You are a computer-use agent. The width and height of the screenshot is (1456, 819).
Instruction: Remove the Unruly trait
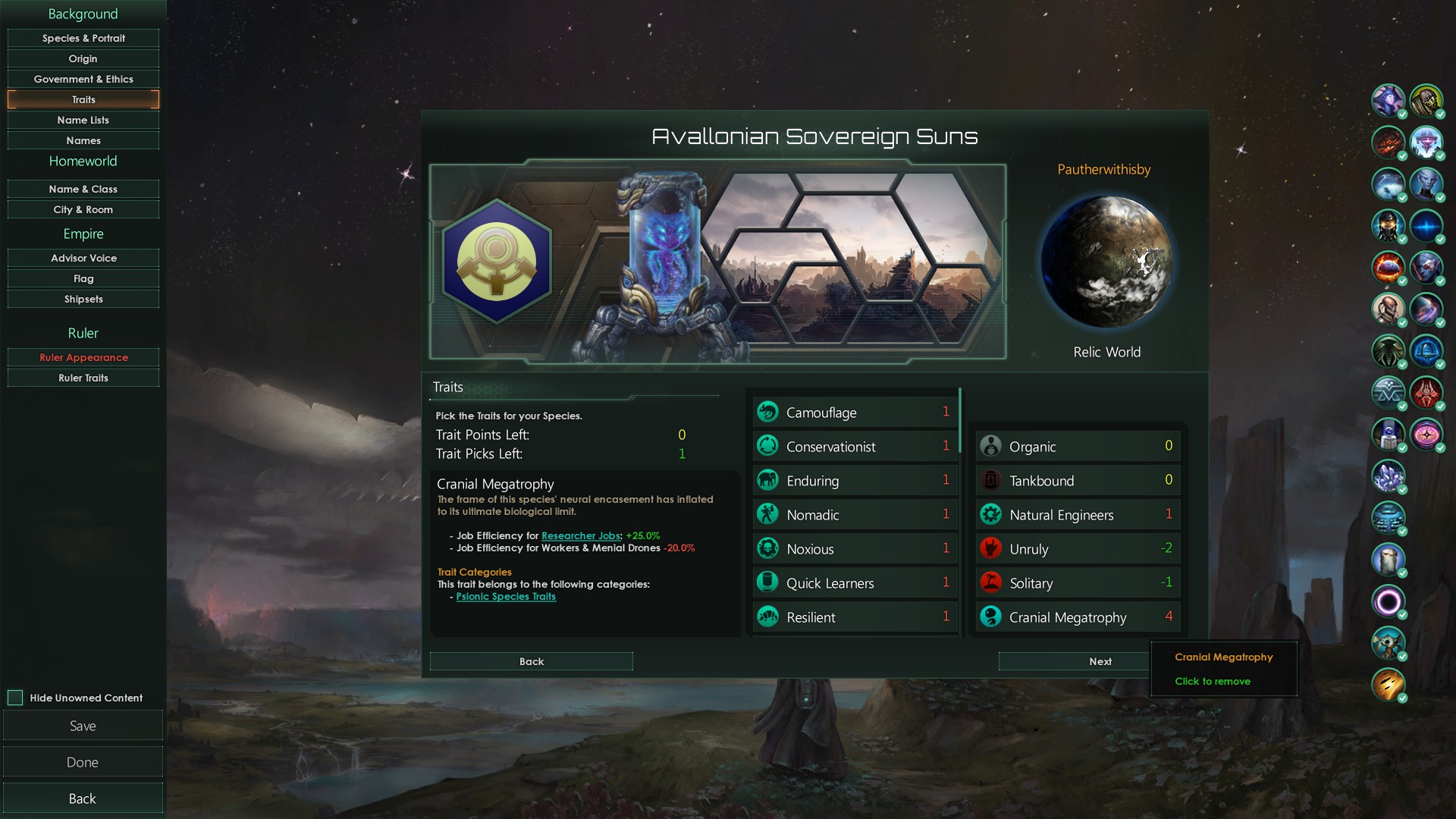1078,548
